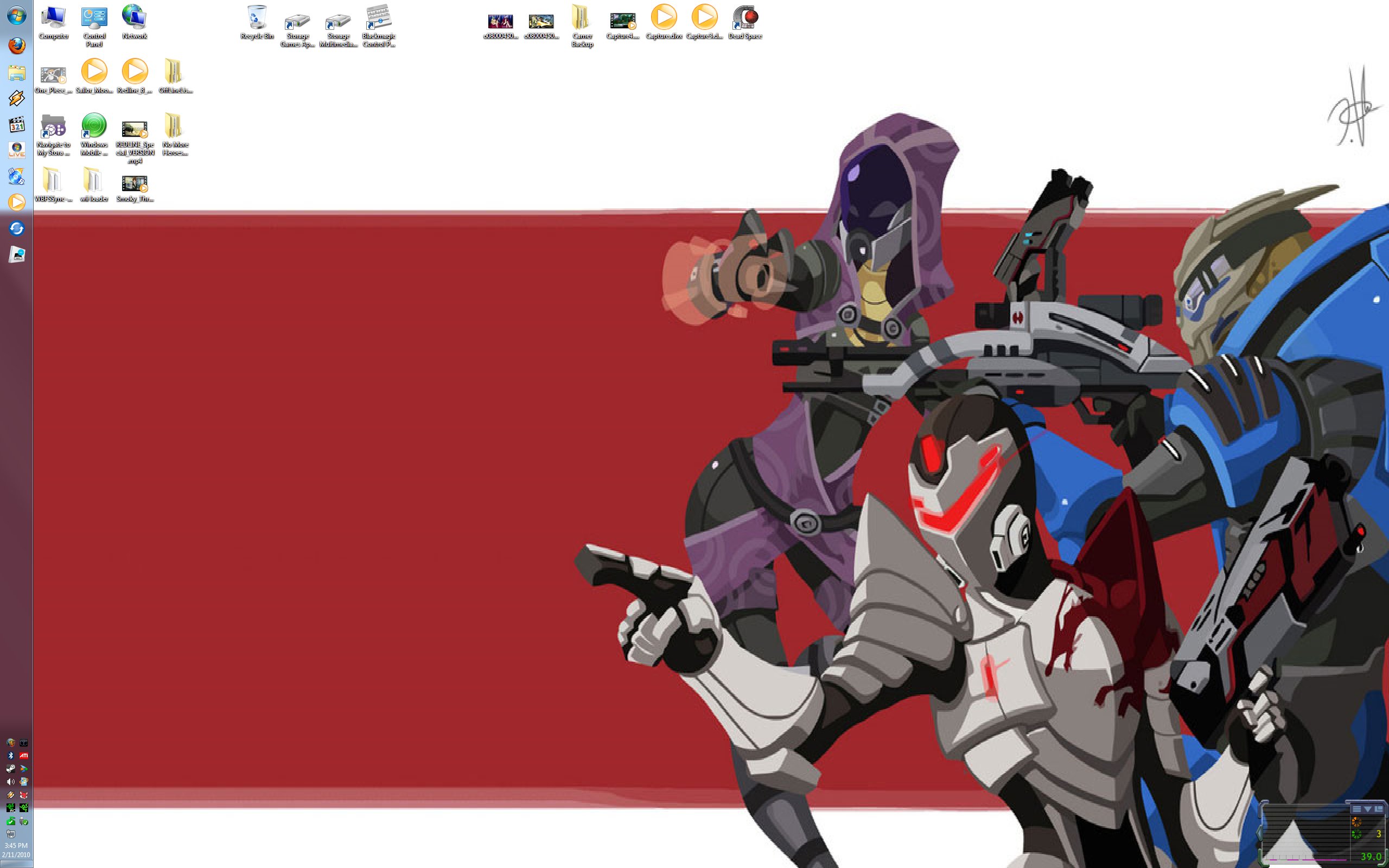Open Windows Mobile ... shortcut
This screenshot has width=1389, height=868.
point(94,135)
